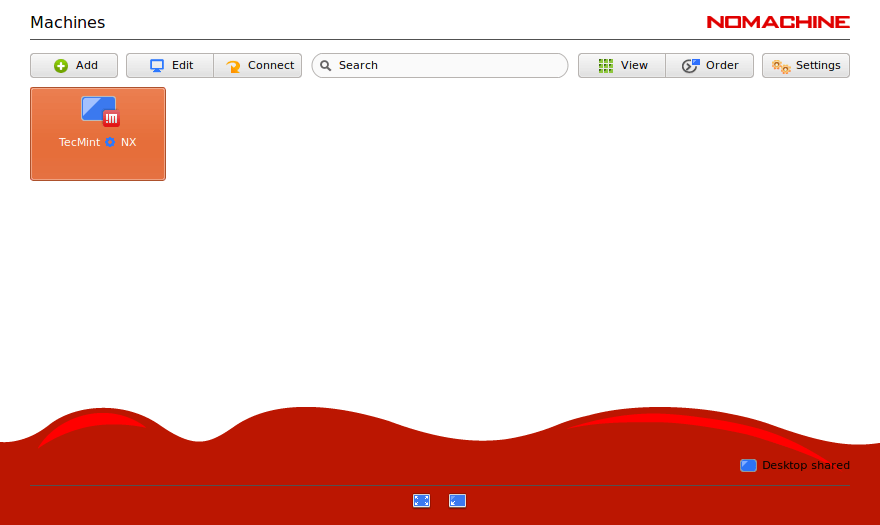880x525 pixels.
Task: Click the NoMachine logo
Action: 778,22
